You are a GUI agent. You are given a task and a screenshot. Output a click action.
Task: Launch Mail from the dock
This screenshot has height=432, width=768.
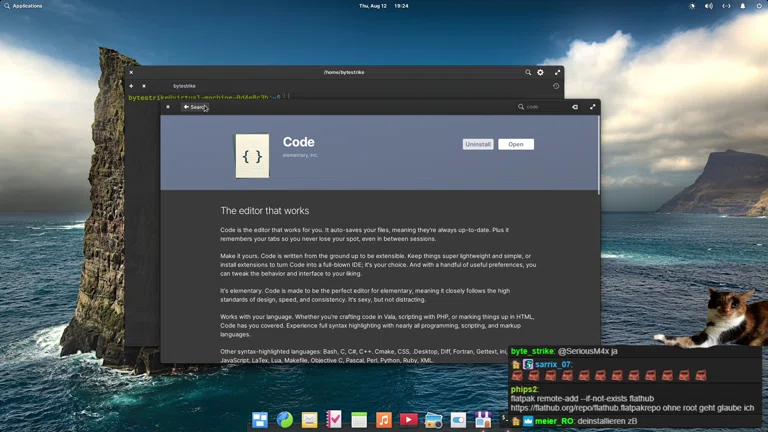coord(310,420)
